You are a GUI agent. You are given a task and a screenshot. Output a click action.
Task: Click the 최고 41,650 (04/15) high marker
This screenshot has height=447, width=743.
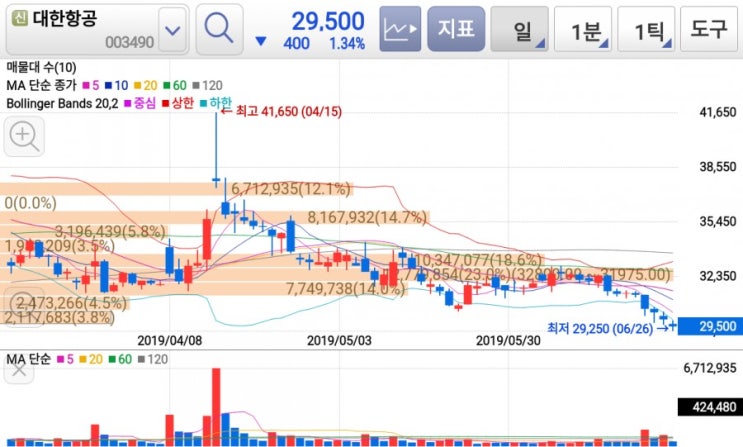tap(281, 111)
